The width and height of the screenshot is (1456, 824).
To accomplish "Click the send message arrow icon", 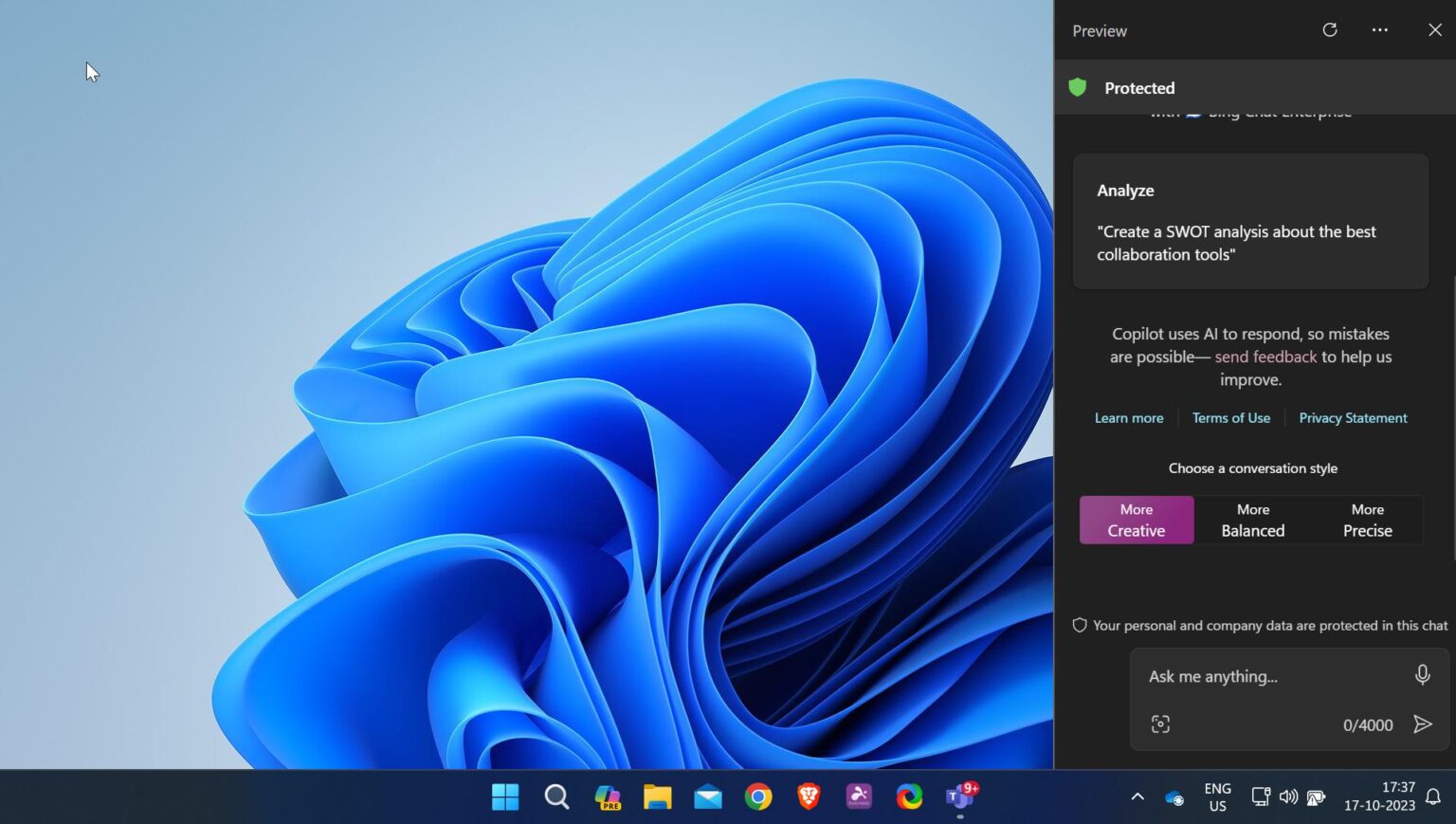I will (x=1423, y=723).
